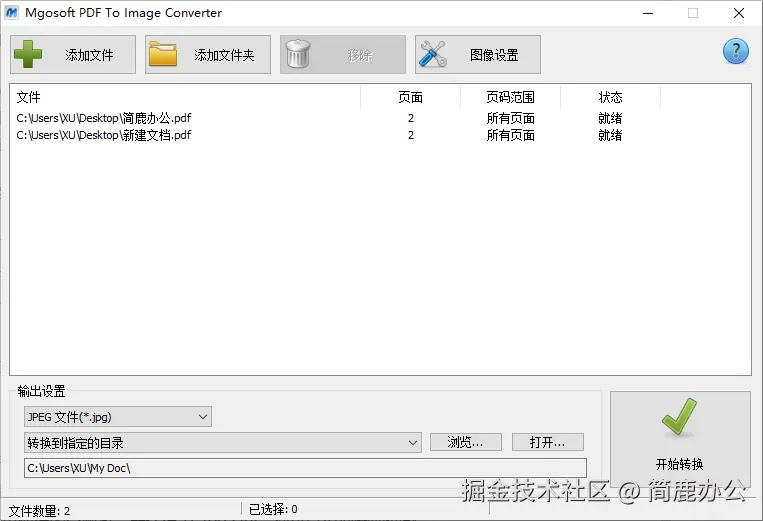This screenshot has height=521, width=763.
Task: Click the 状态 column header
Action: click(x=610, y=97)
